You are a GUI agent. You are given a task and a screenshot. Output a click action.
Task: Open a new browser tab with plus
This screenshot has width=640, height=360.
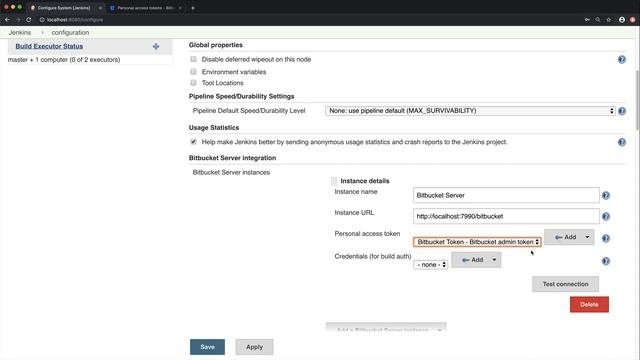pos(193,8)
